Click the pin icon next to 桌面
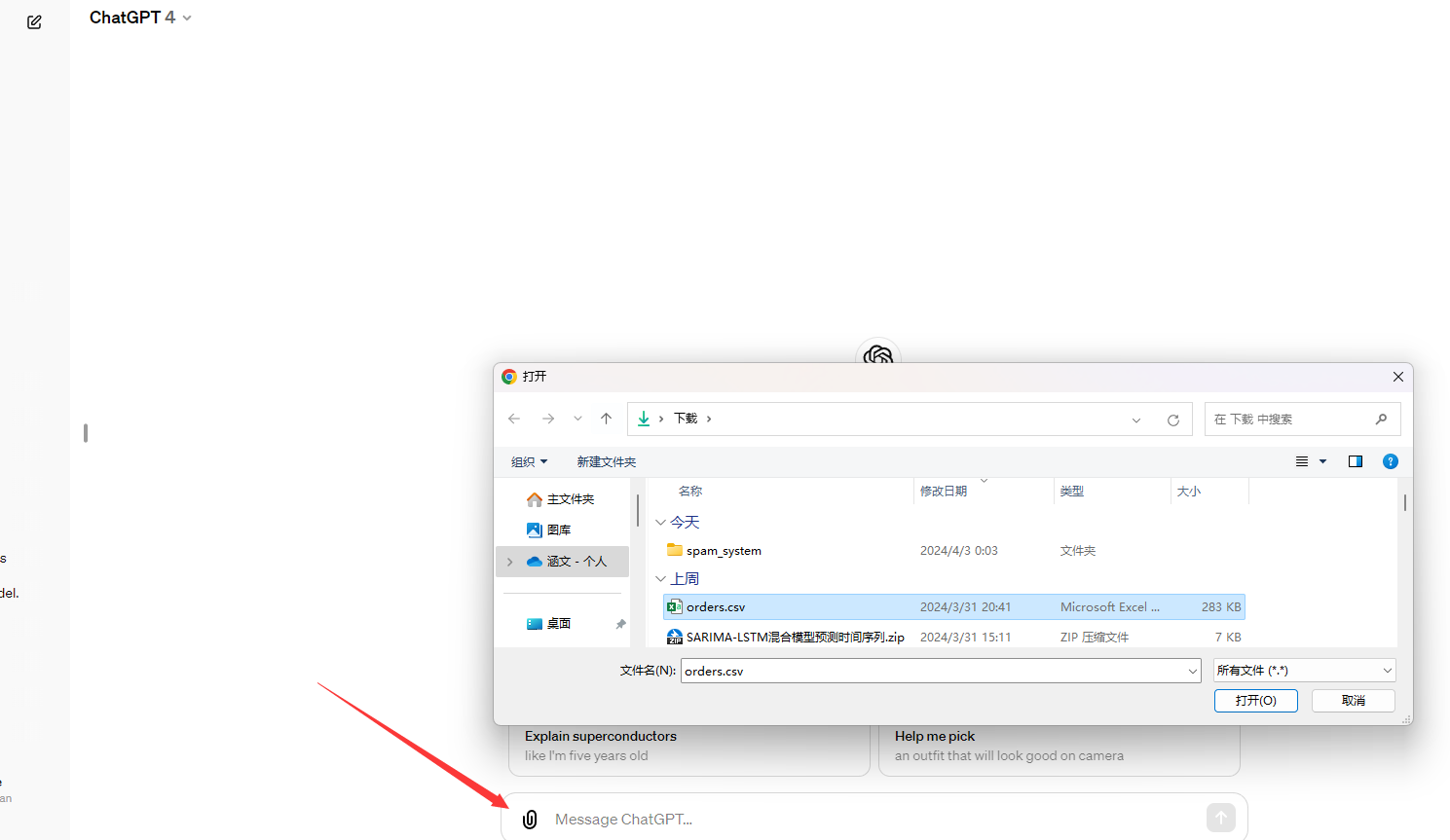Screen dimensions: 1450x840 pyautogui.click(x=620, y=624)
